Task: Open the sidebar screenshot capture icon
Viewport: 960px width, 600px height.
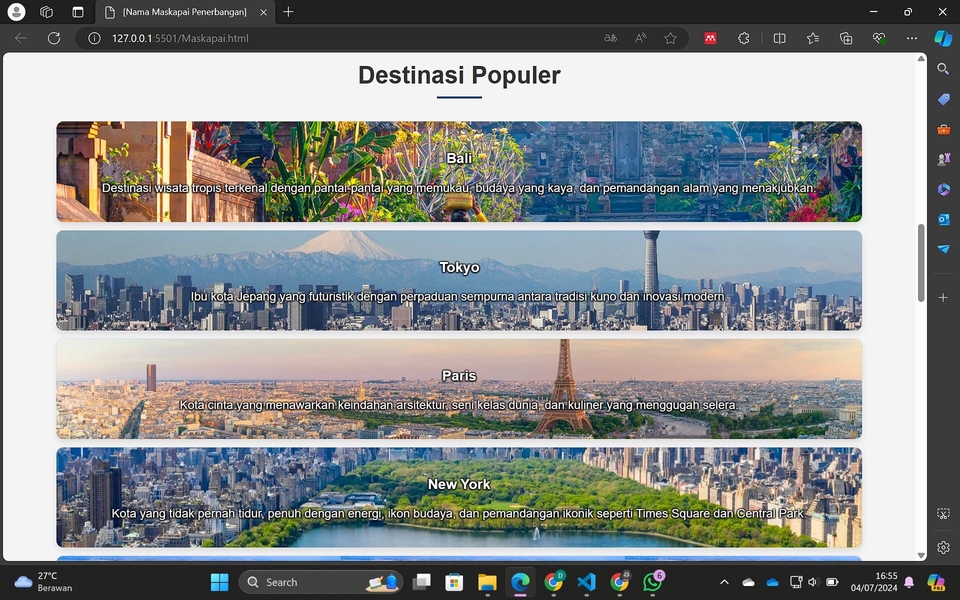Action: point(943,514)
